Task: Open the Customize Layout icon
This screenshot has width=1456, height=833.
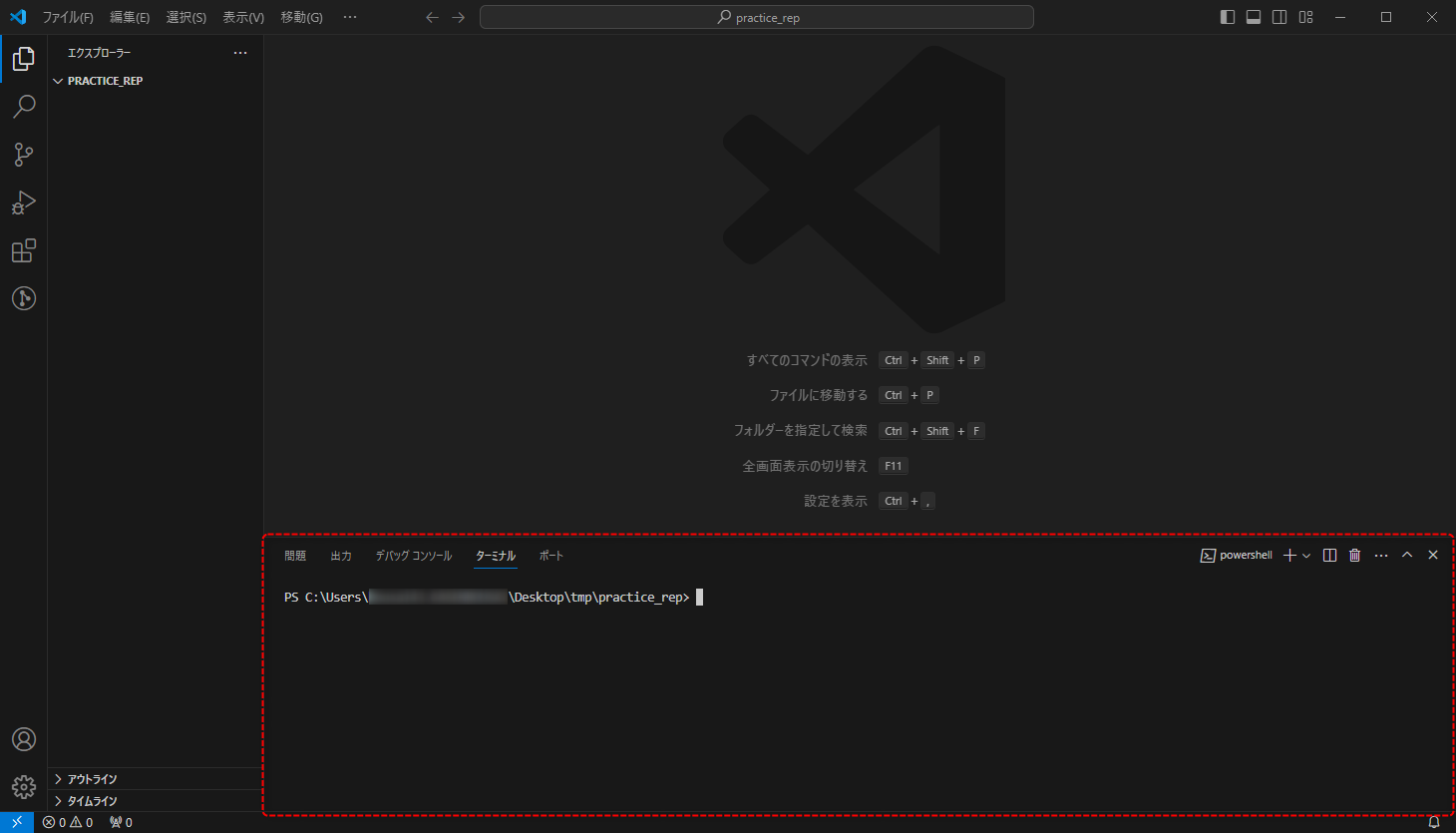Action: 1306,17
